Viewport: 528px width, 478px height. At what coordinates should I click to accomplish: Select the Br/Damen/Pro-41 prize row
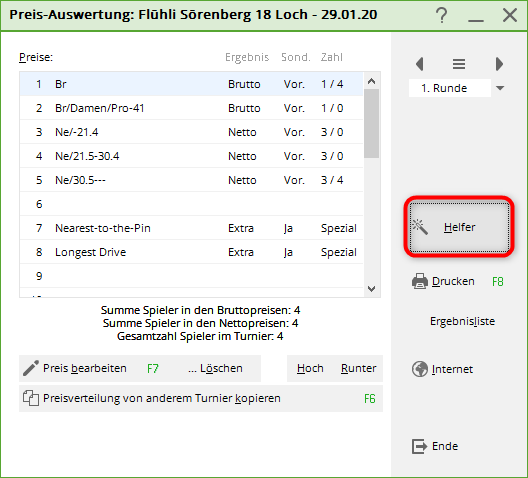click(191, 108)
